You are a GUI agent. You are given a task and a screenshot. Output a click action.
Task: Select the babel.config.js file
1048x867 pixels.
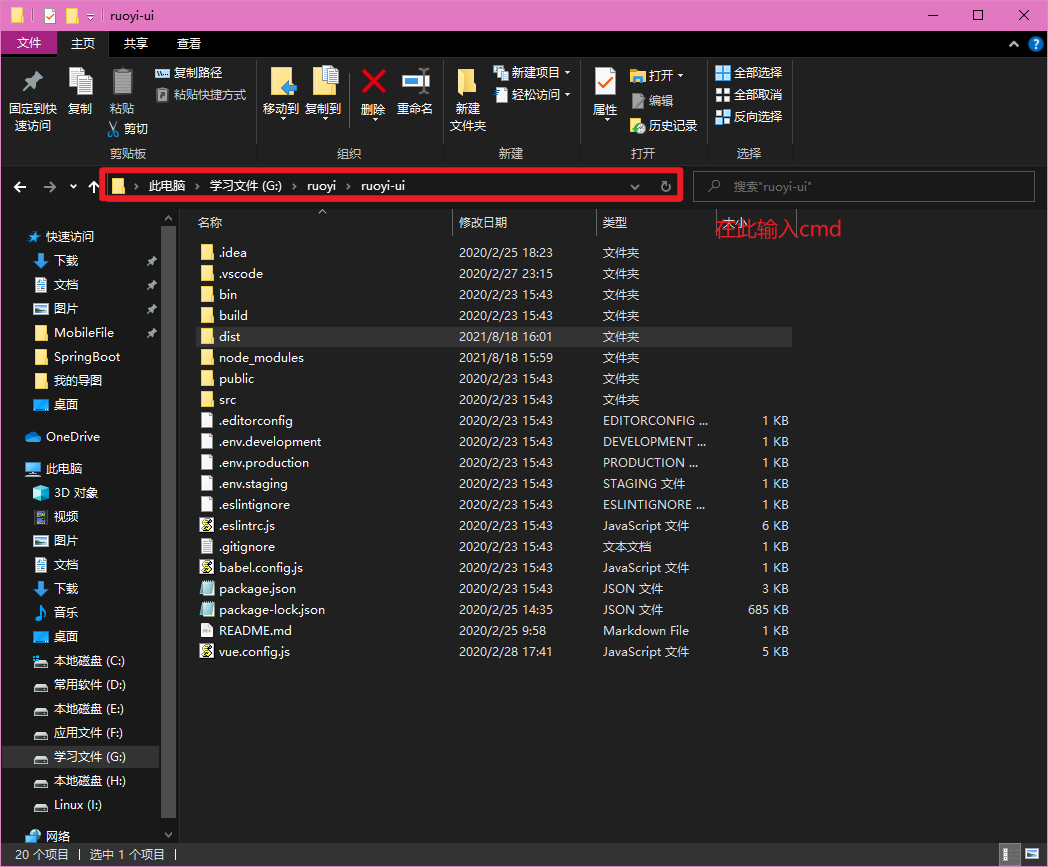click(x=261, y=568)
